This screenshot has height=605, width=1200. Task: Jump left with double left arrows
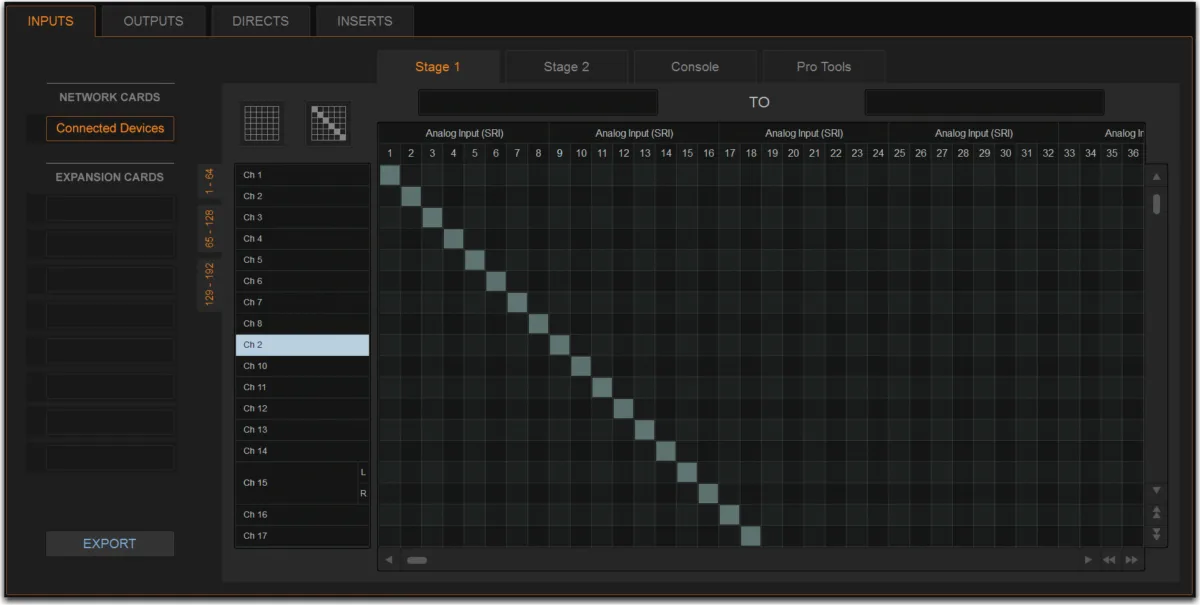1110,560
